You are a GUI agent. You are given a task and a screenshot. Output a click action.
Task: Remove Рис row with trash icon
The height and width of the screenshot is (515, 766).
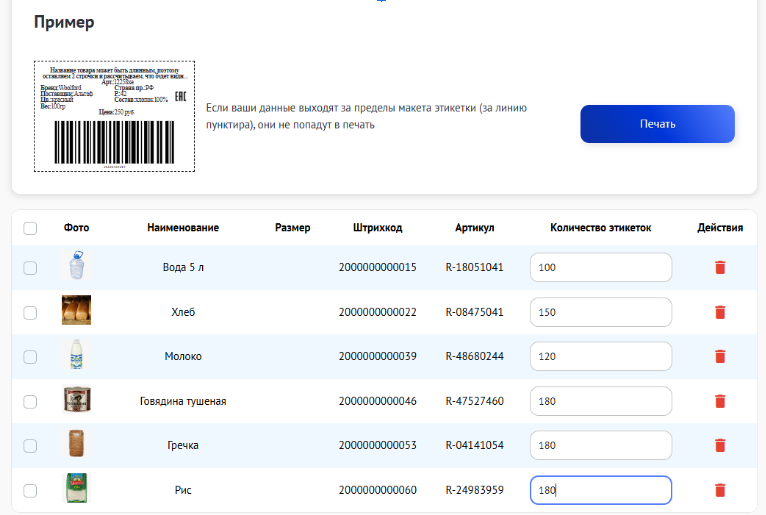tap(719, 490)
